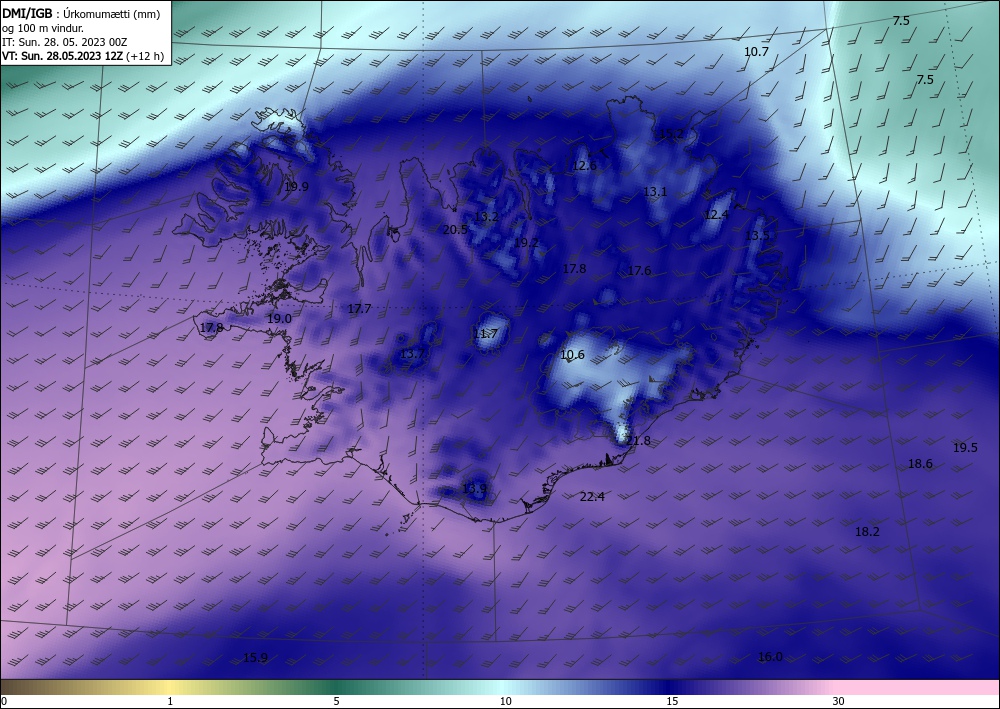Click the 'IT: Sun. 28. 05. 2023 00Z' line
The width and height of the screenshot is (1000, 709).
tap(64, 42)
